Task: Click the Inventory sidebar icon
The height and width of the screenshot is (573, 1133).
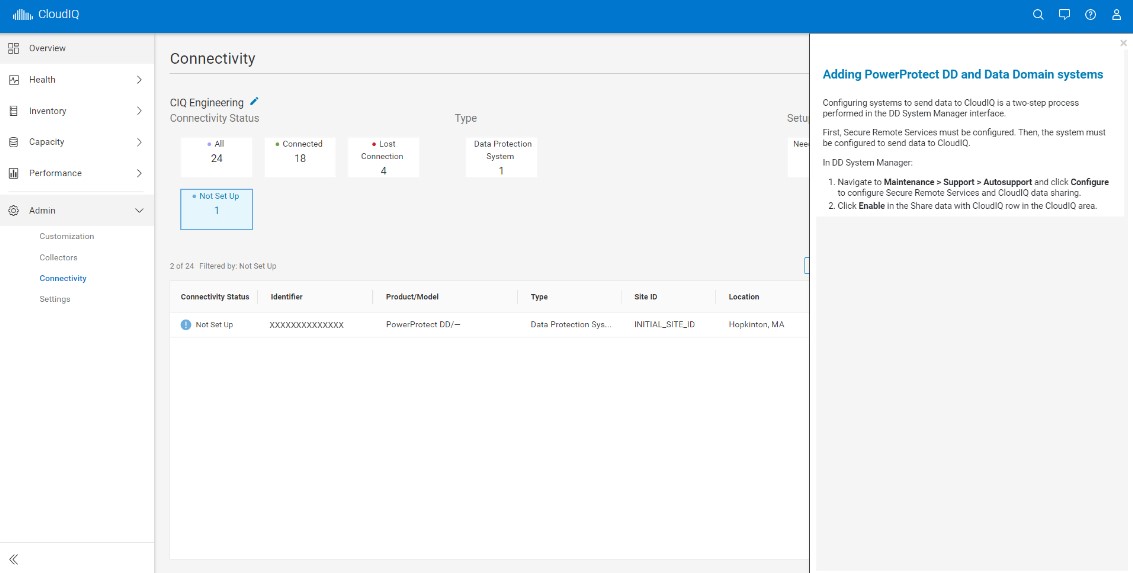Action: [14, 111]
